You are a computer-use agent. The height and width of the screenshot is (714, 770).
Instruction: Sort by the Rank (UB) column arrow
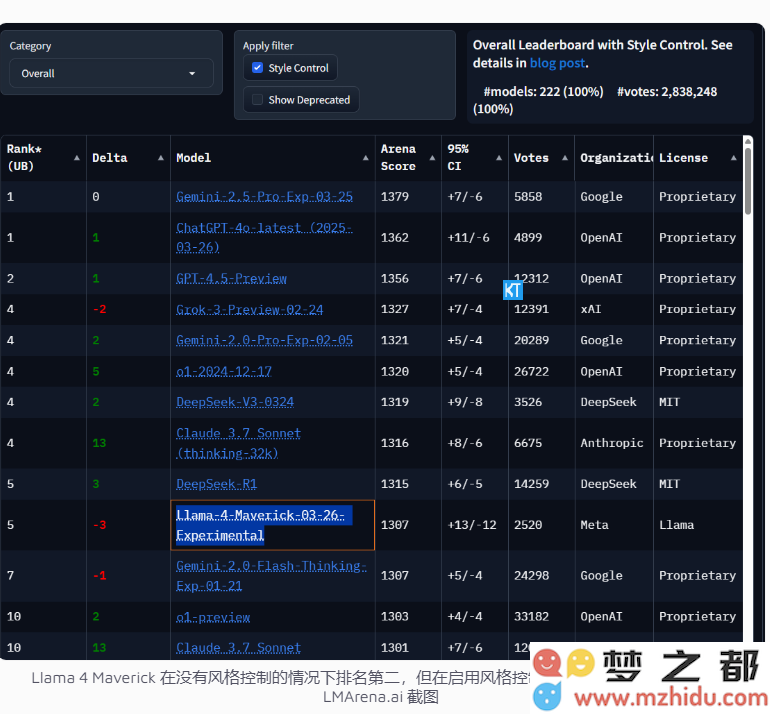pos(77,158)
